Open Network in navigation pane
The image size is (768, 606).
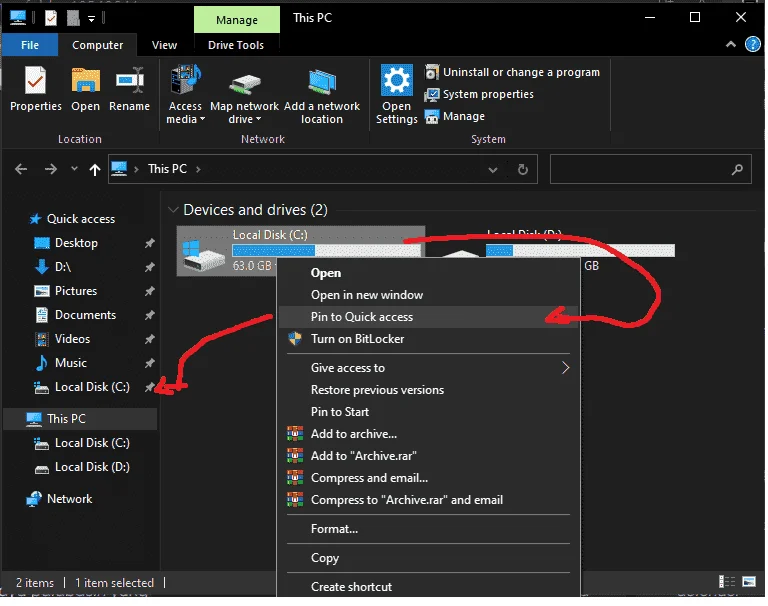coord(69,499)
